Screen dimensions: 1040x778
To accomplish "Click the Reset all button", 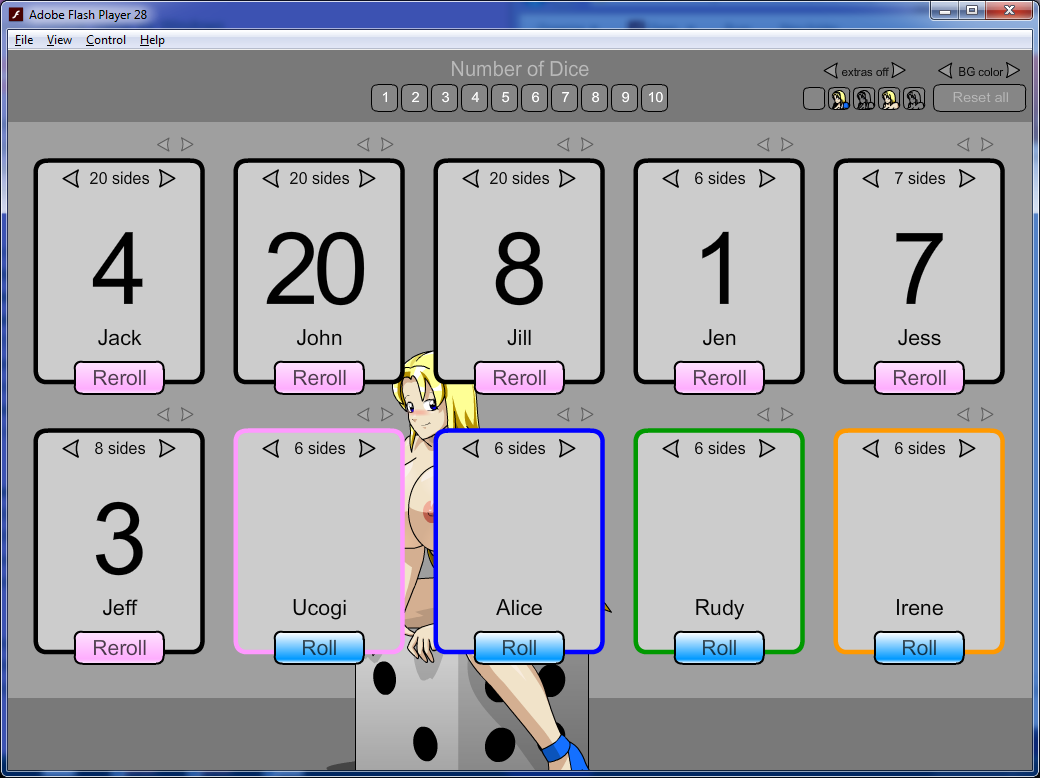I will click(980, 97).
